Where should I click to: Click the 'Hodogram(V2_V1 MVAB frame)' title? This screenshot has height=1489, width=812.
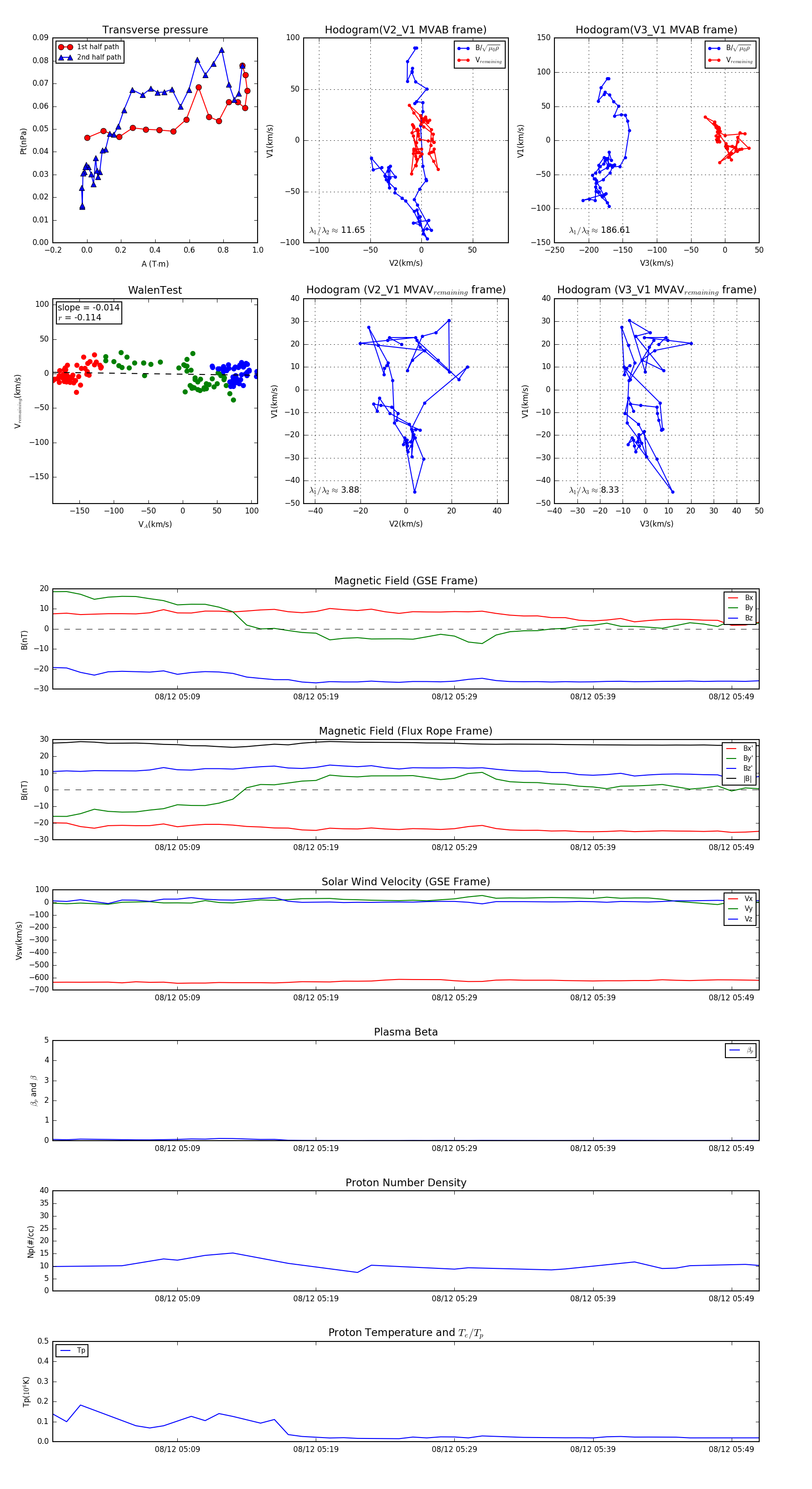tap(406, 30)
